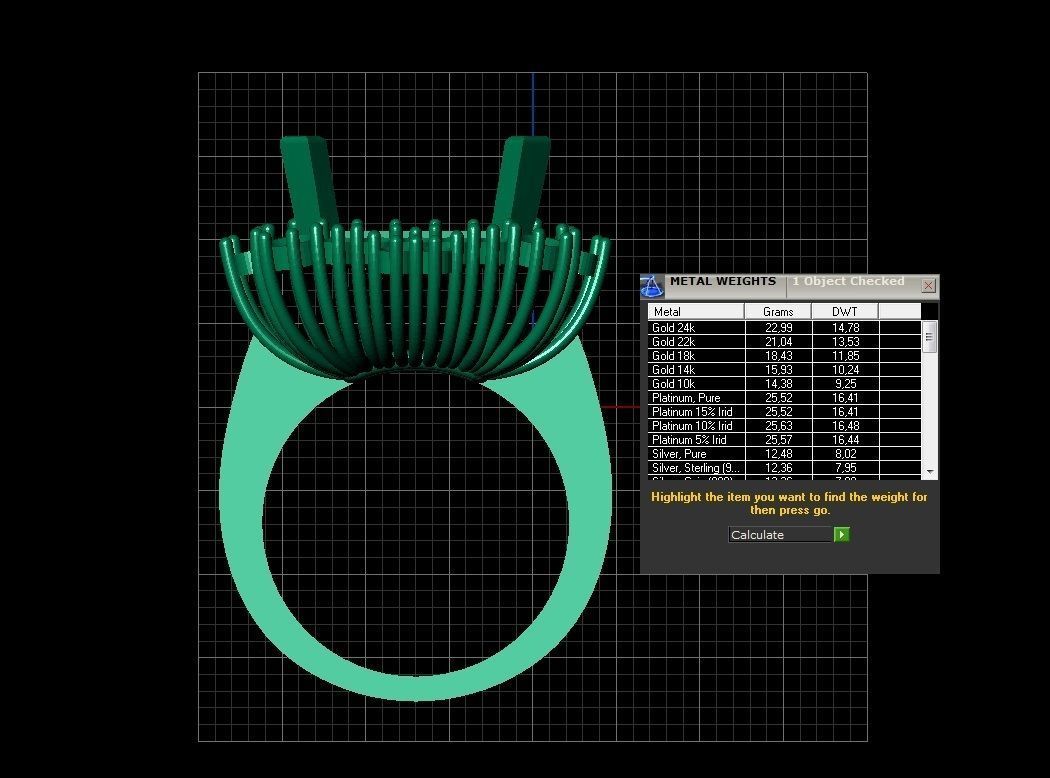
Task: Click Platinum, Pure grams value 25,52
Action: (779, 398)
